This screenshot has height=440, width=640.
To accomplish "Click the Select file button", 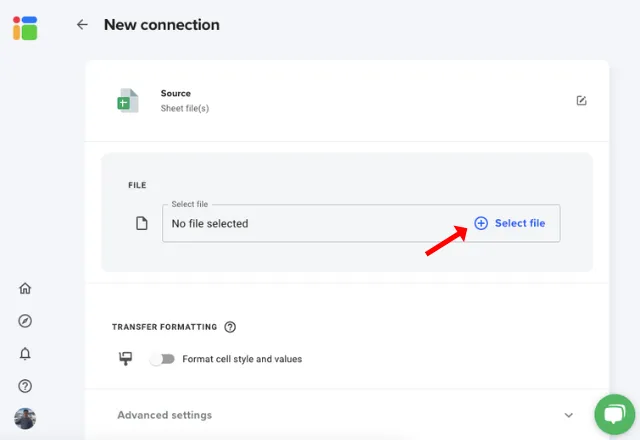I will pos(510,223).
